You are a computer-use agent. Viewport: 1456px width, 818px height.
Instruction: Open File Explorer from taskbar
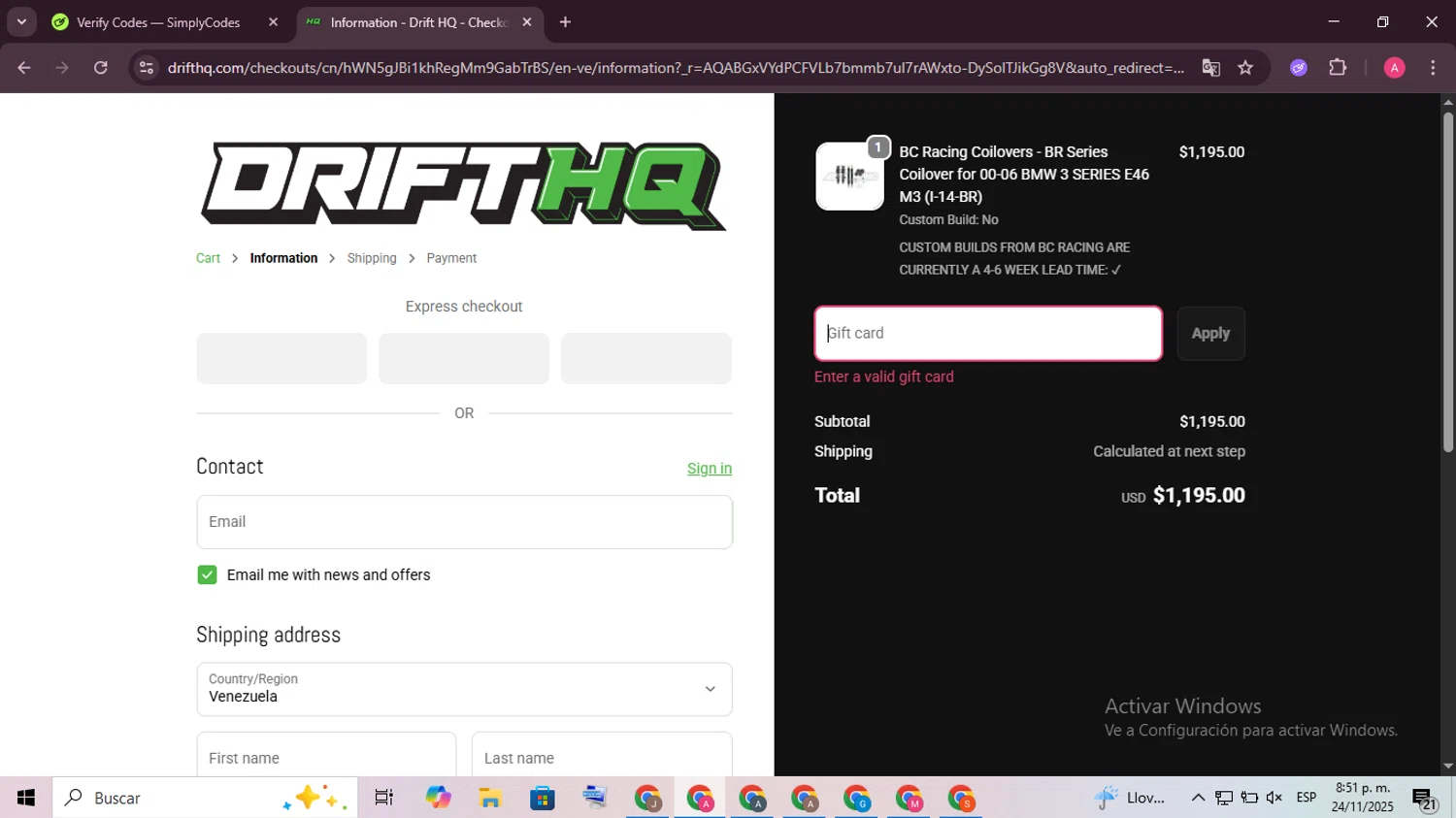(x=490, y=798)
